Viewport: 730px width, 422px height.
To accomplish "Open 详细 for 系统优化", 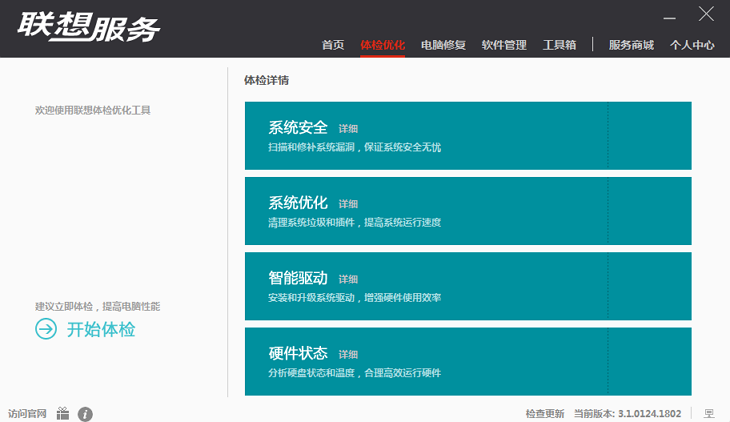I will tap(348, 204).
